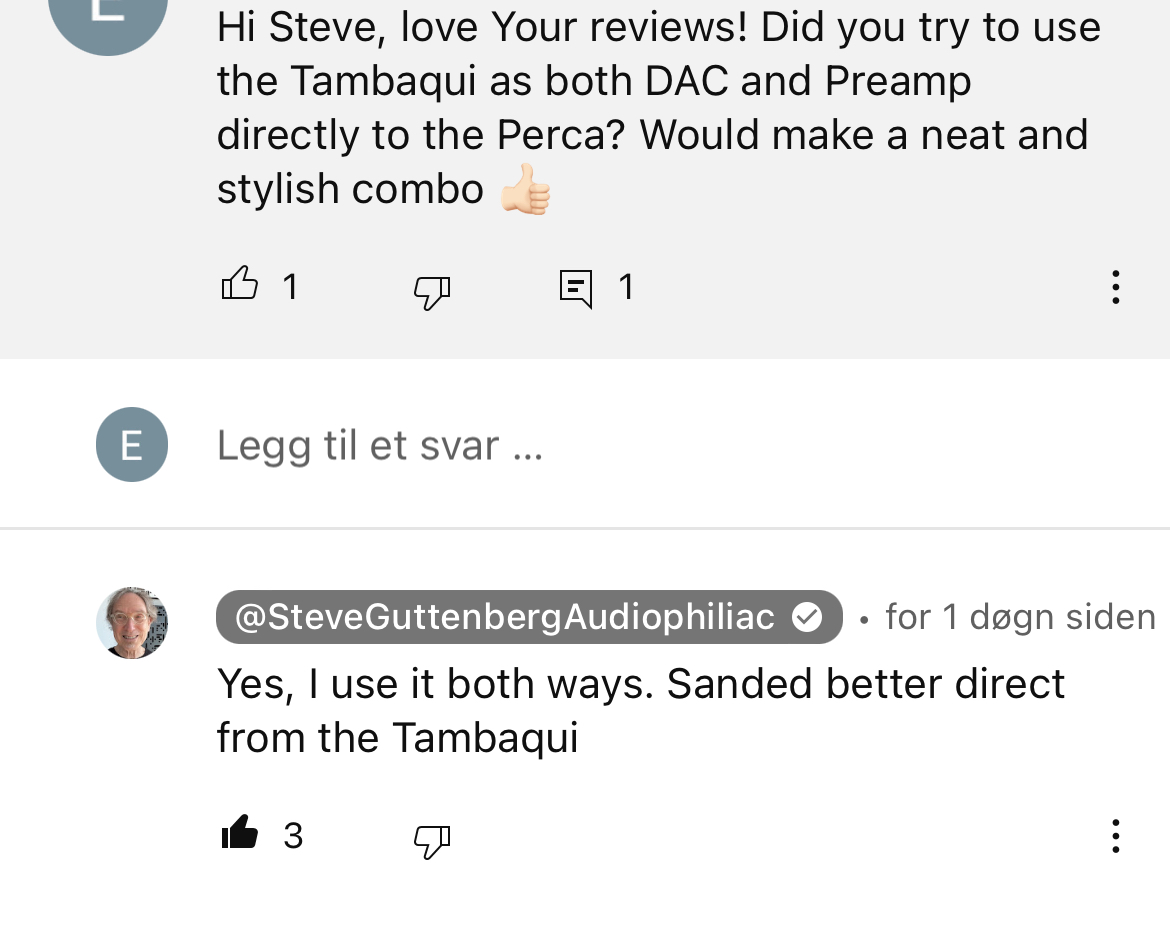Tap the reply count beside speech bubble

(626, 288)
